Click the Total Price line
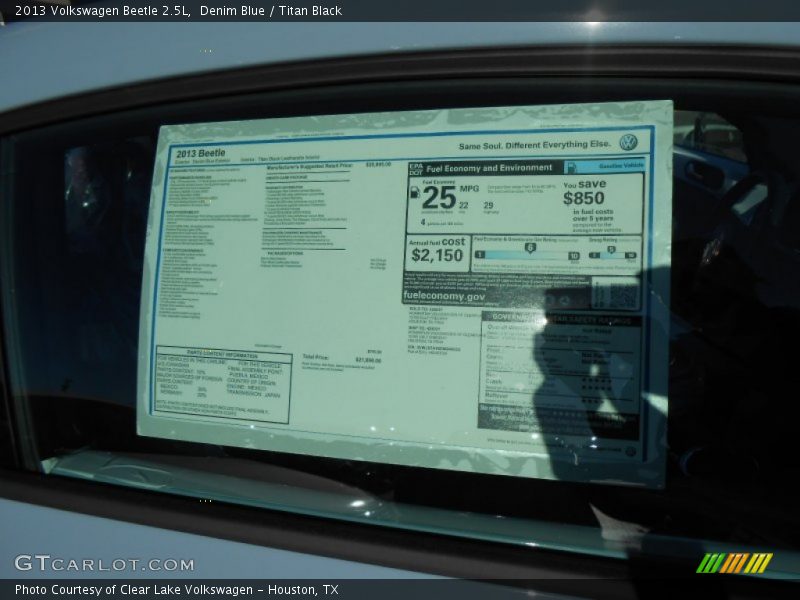Screen dimensions: 800x600 (341, 358)
